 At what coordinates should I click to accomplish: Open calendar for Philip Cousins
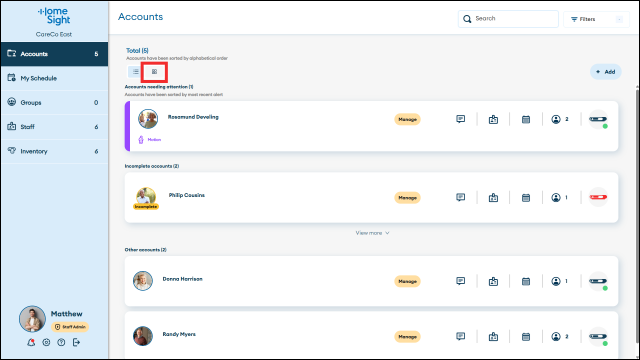tap(526, 198)
